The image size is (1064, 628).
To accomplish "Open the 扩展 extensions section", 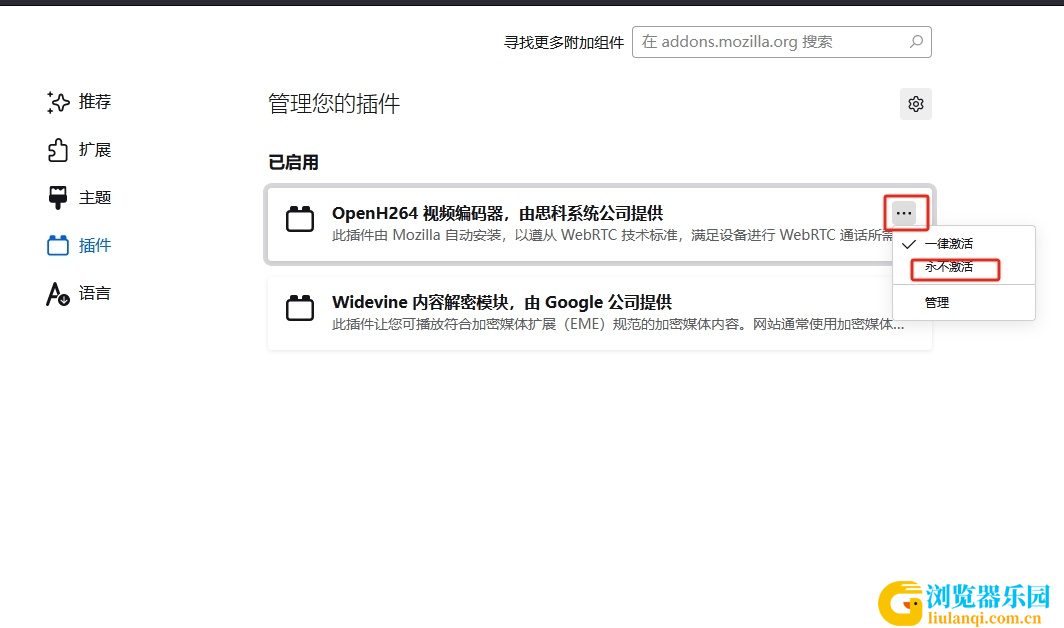I will 79,150.
